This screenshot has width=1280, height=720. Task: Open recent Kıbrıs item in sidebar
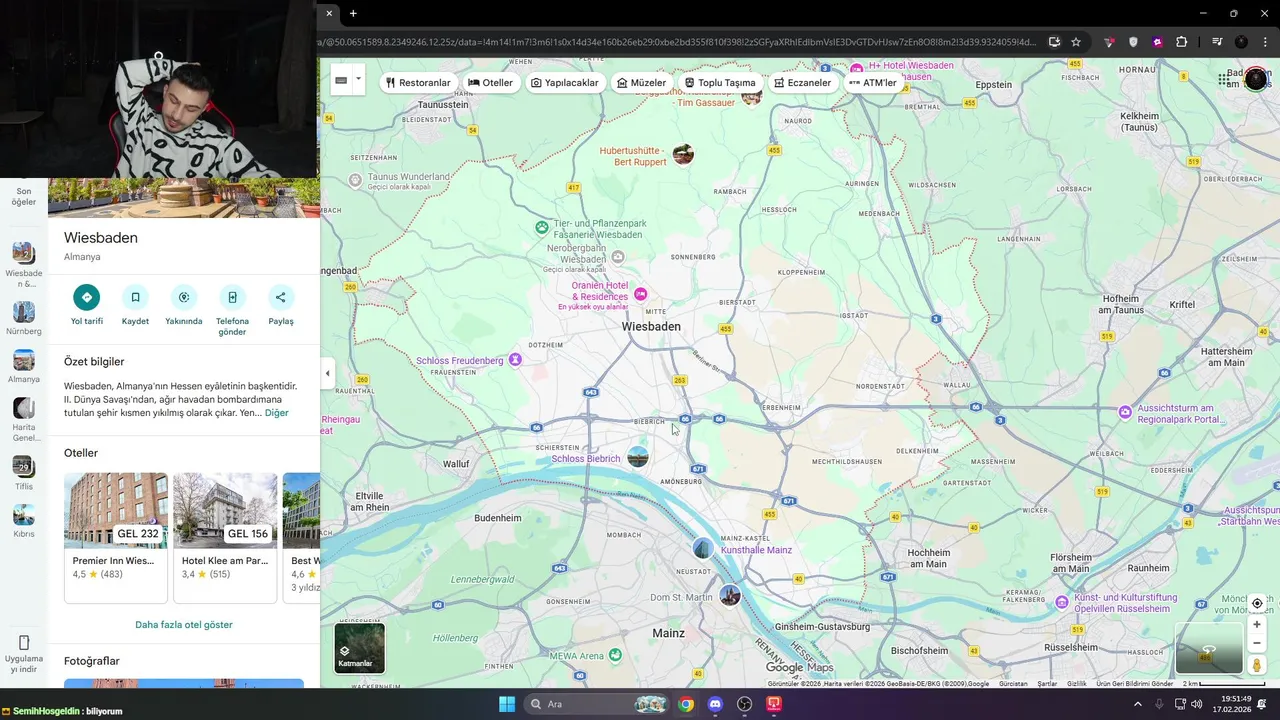tap(24, 521)
